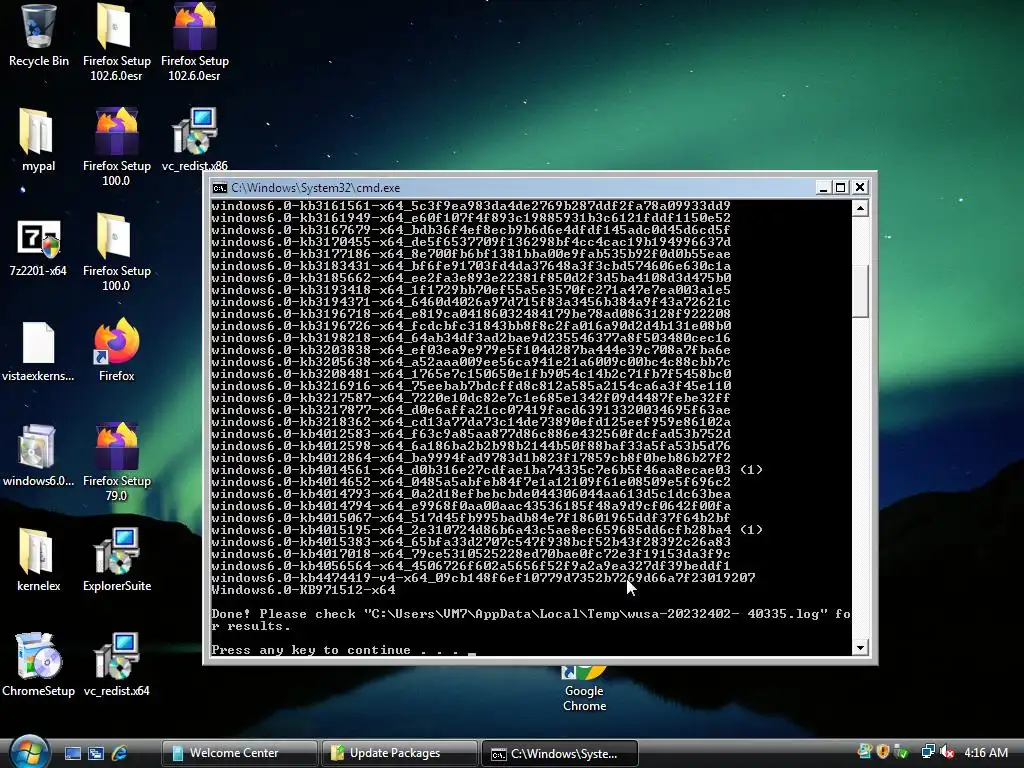
Task: Select the windows6.0 update package icon
Action: point(38,456)
